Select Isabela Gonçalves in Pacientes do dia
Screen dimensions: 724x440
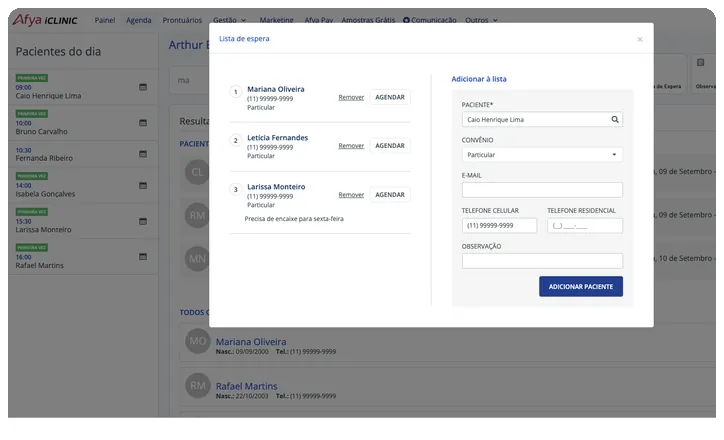click(x=45, y=194)
